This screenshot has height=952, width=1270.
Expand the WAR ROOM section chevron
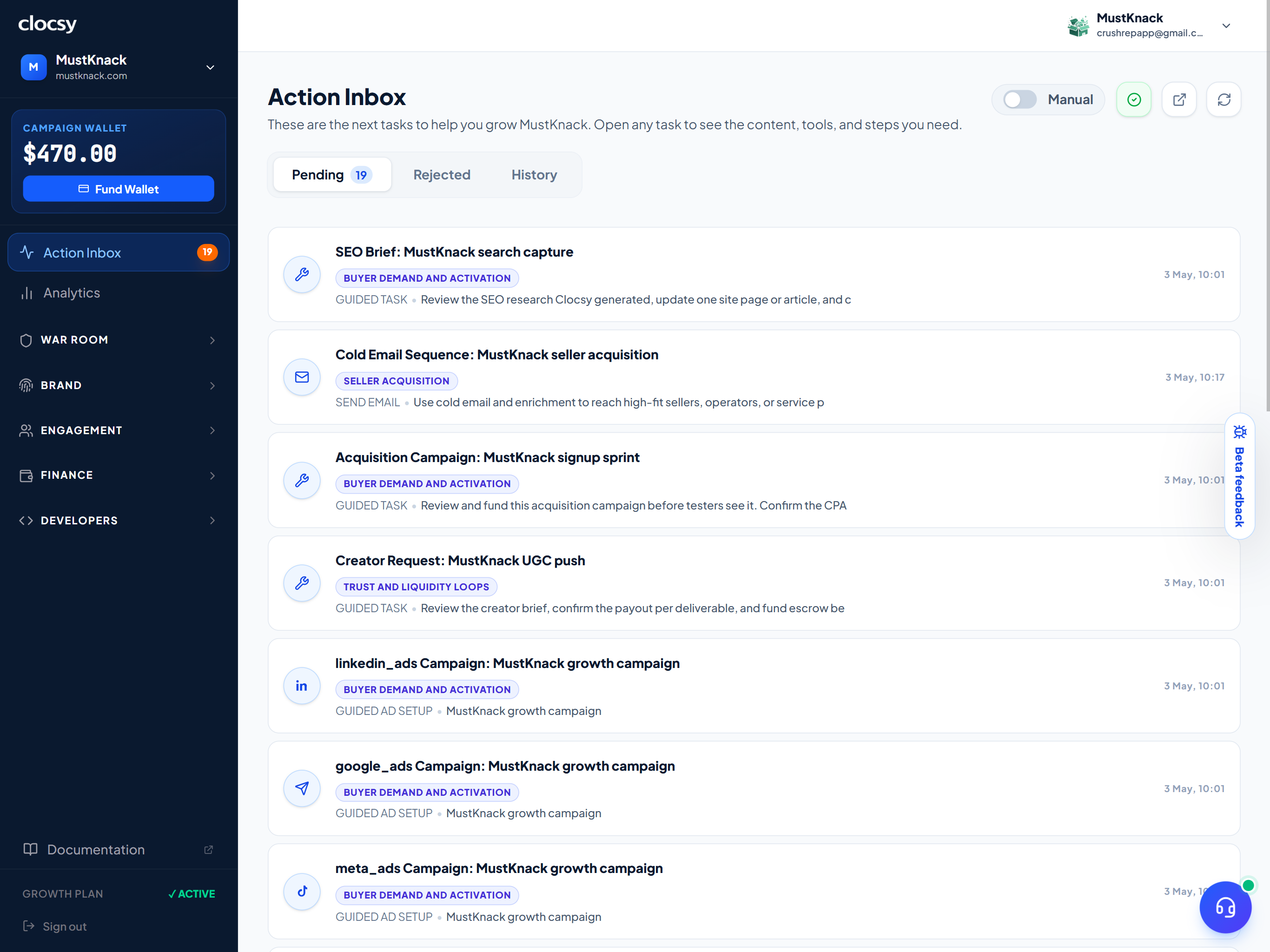[x=212, y=340]
